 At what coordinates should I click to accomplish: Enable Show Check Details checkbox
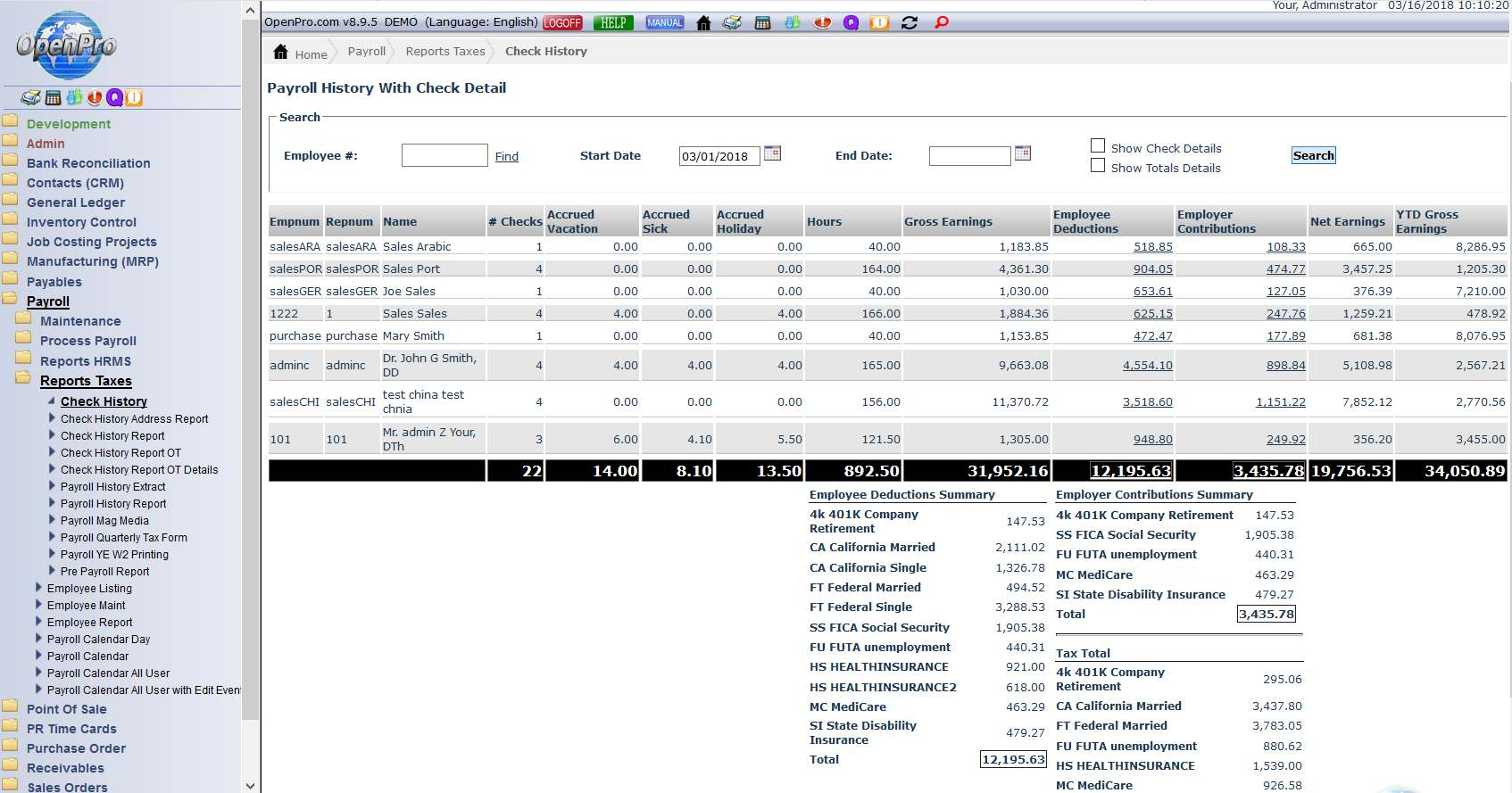[1098, 146]
